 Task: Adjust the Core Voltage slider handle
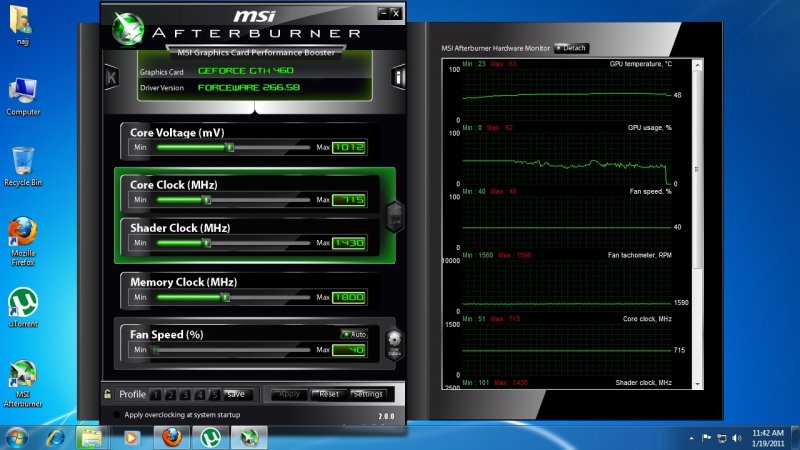[x=230, y=147]
